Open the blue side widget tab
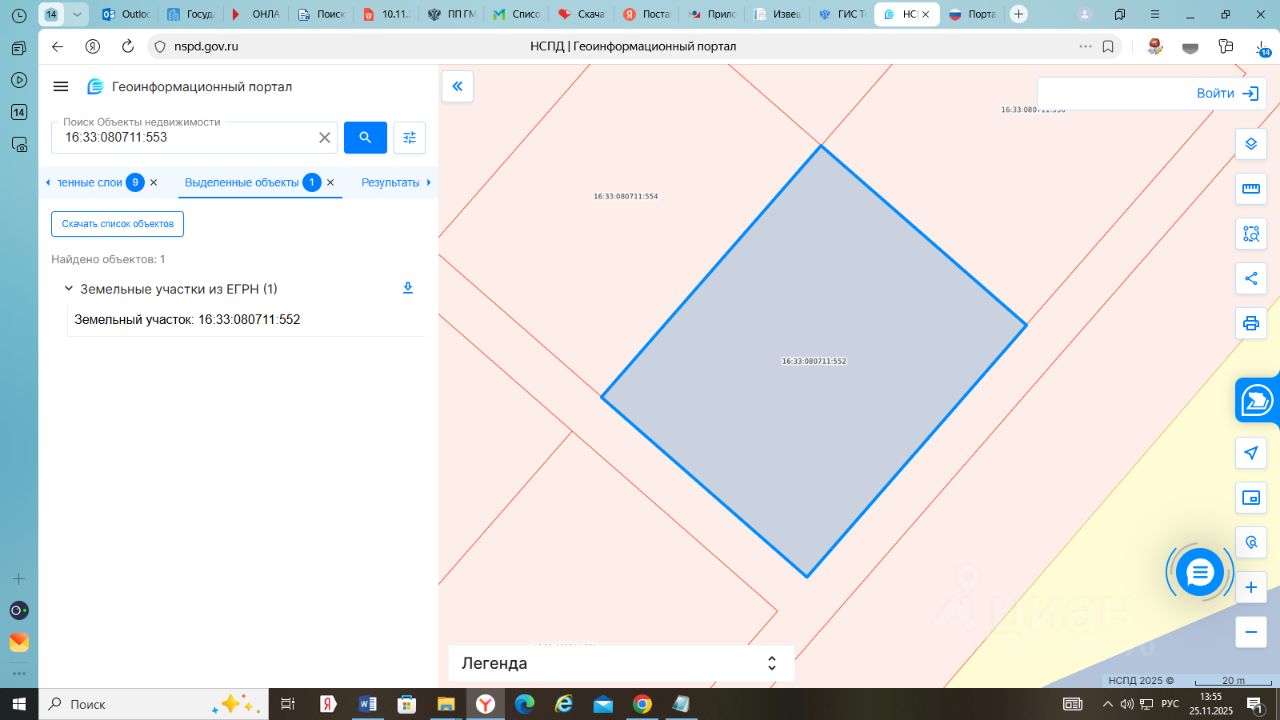The height and width of the screenshot is (720, 1280). [1258, 401]
